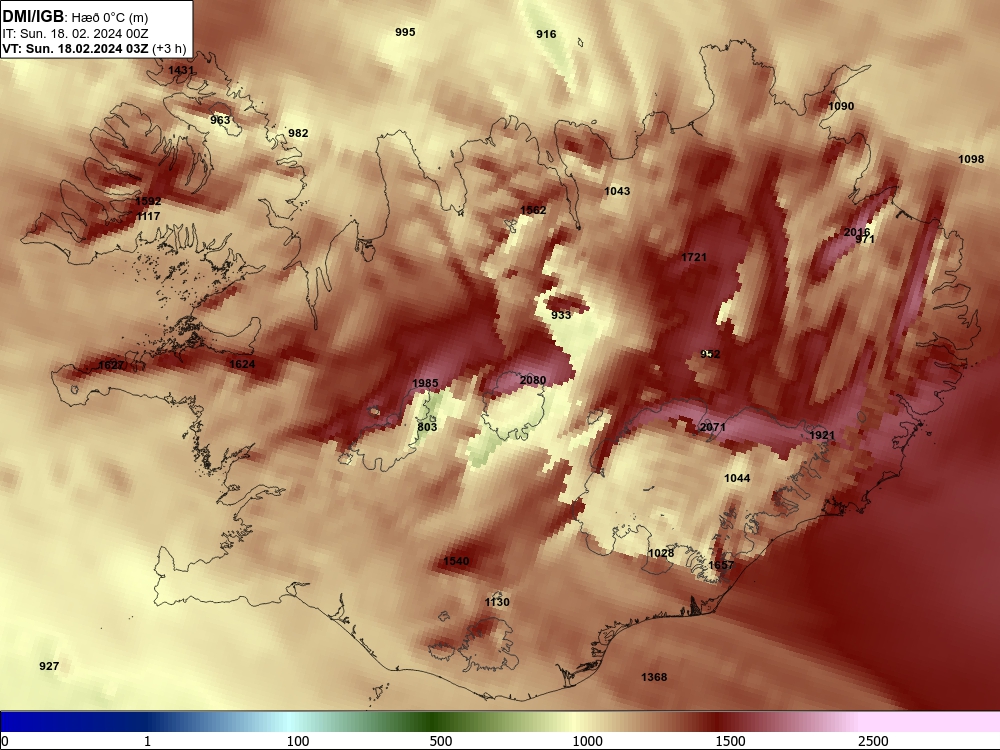Click the VT valid time line

[x=94, y=48]
